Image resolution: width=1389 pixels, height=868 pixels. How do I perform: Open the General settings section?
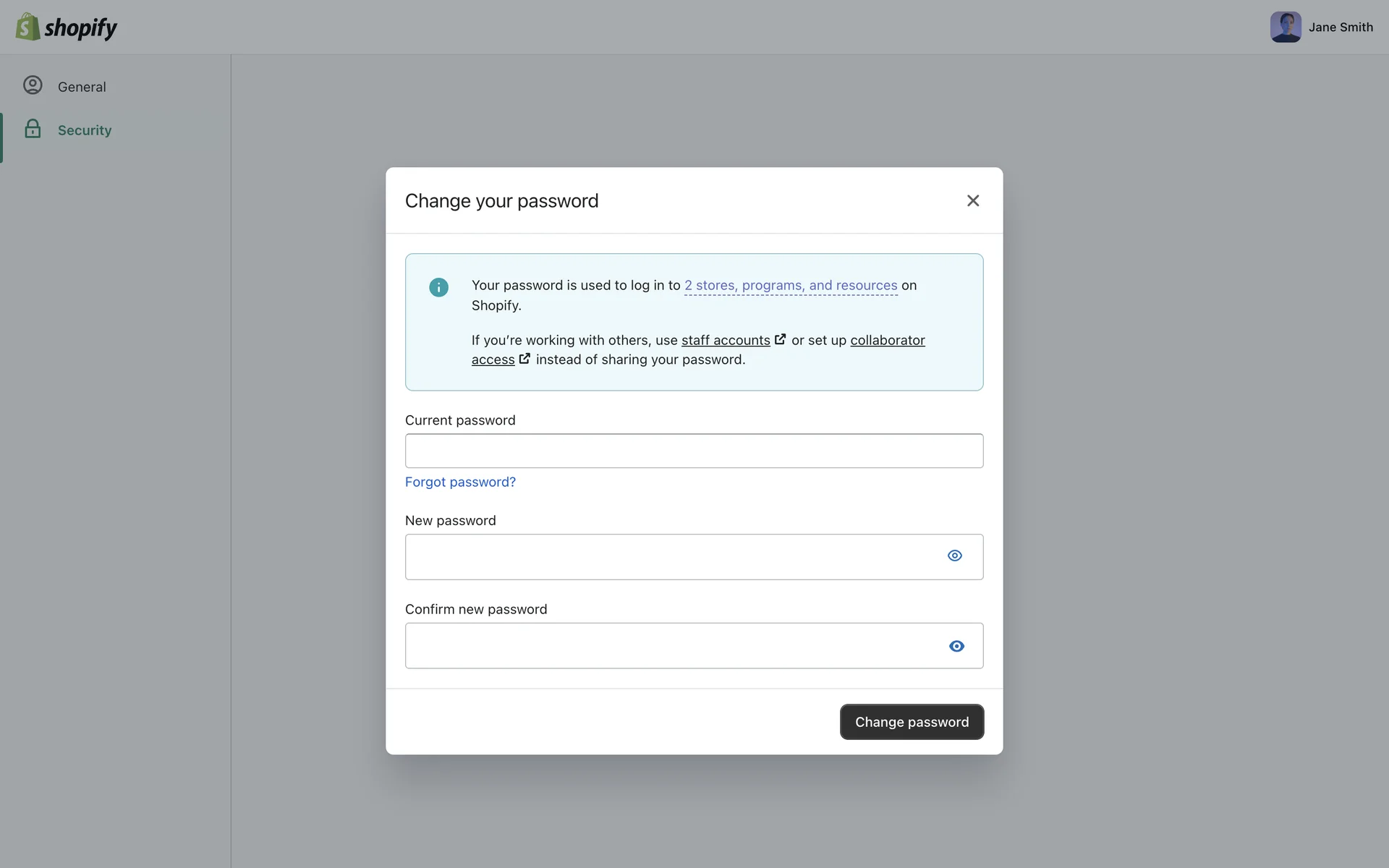82,87
